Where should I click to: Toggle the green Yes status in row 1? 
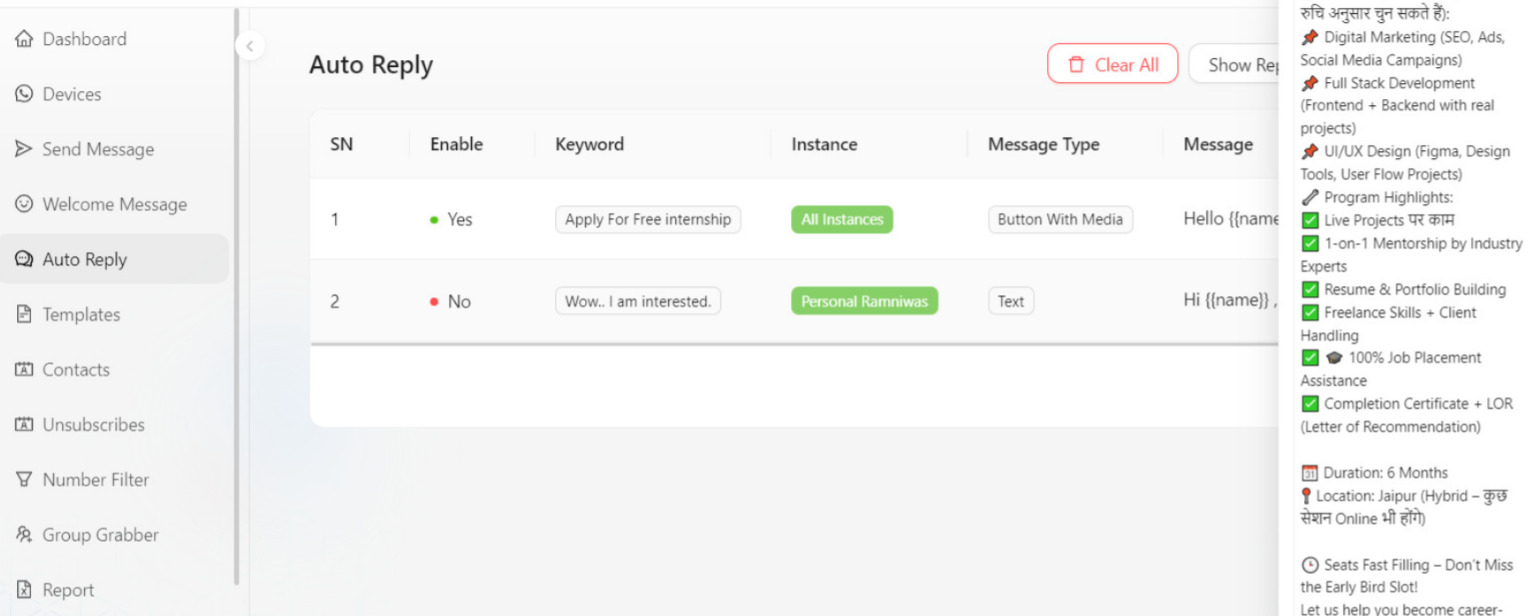click(x=451, y=220)
